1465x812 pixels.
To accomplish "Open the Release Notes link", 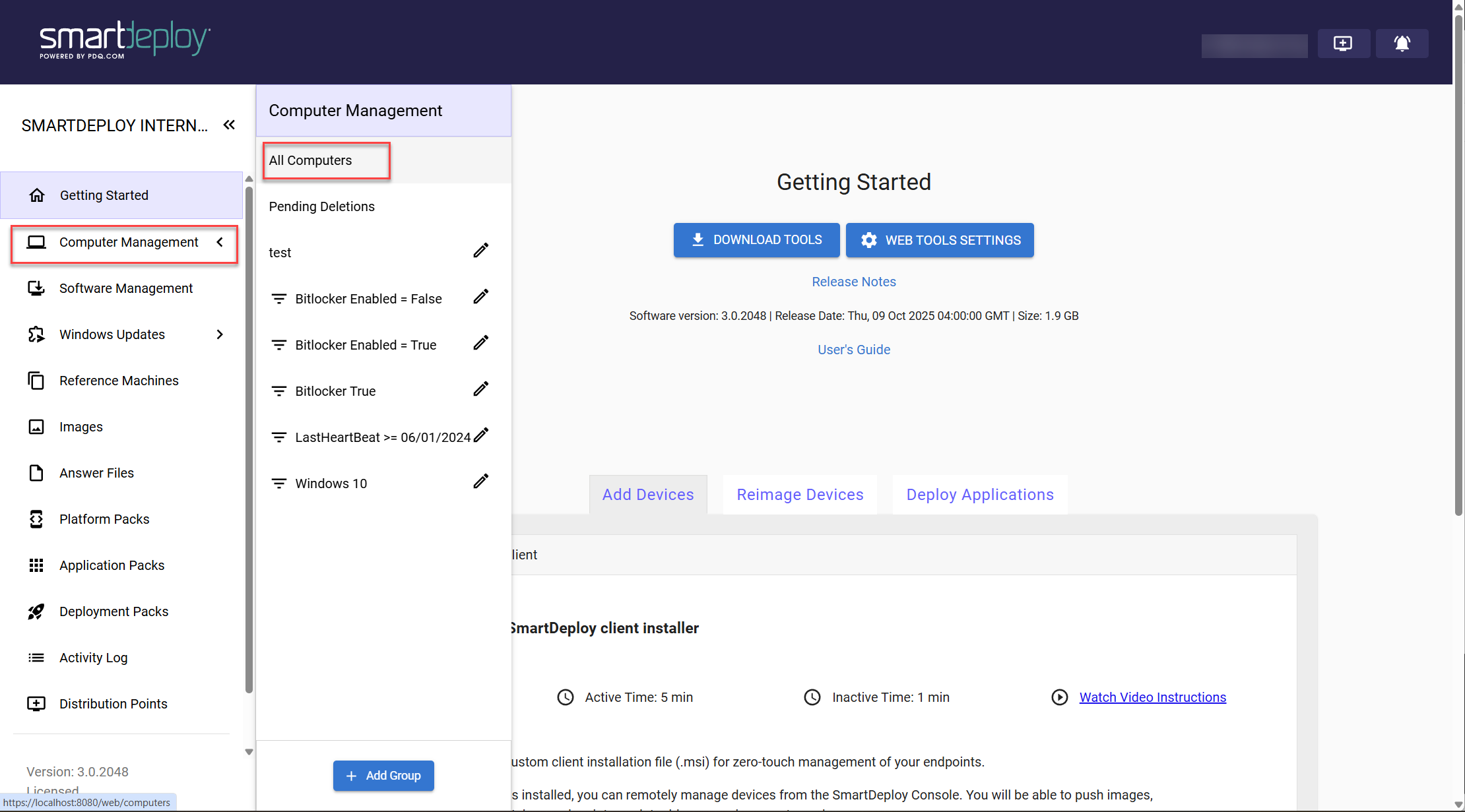I will pyautogui.click(x=853, y=282).
